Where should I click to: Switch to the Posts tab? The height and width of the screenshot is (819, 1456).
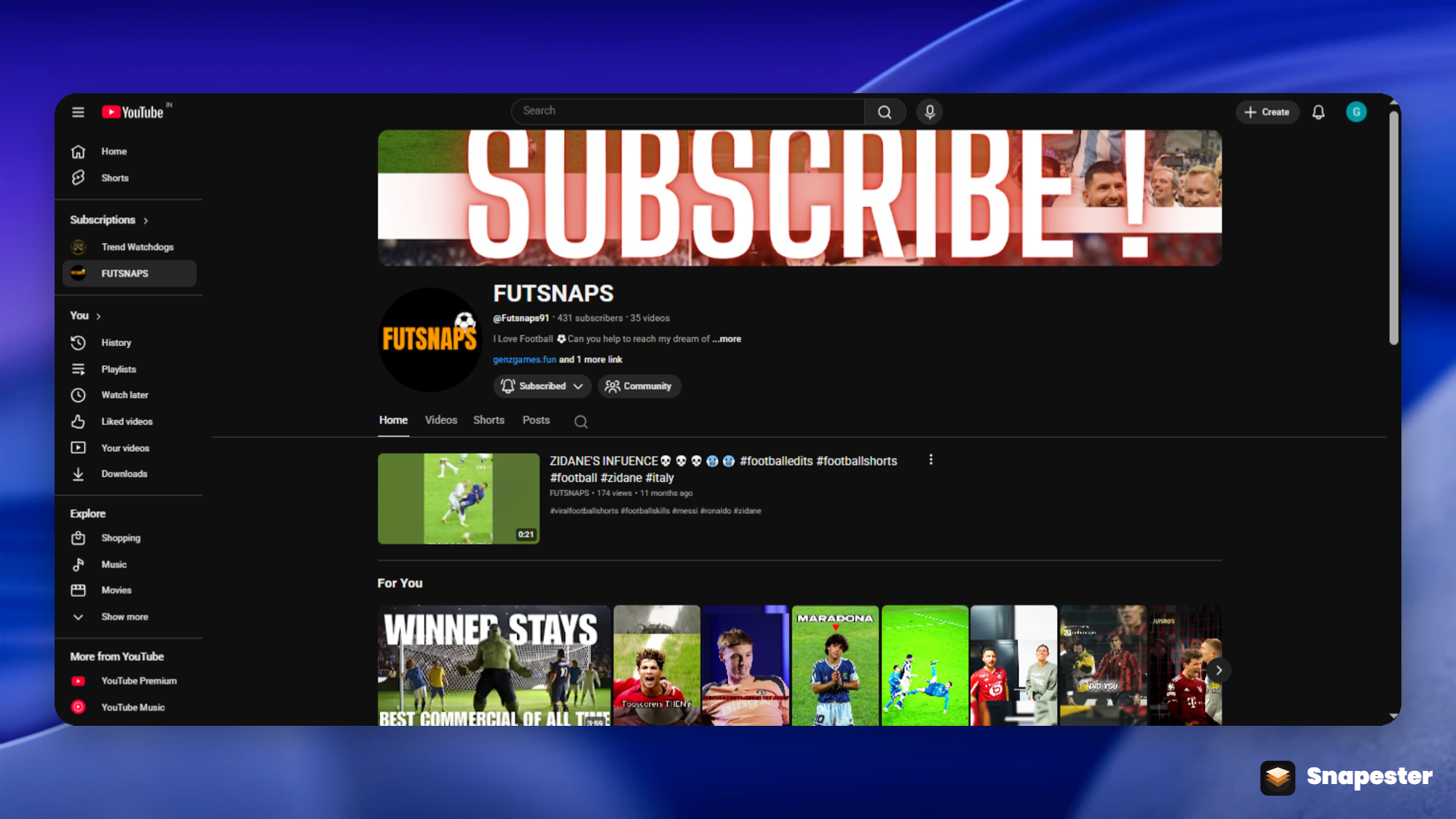pos(536,421)
